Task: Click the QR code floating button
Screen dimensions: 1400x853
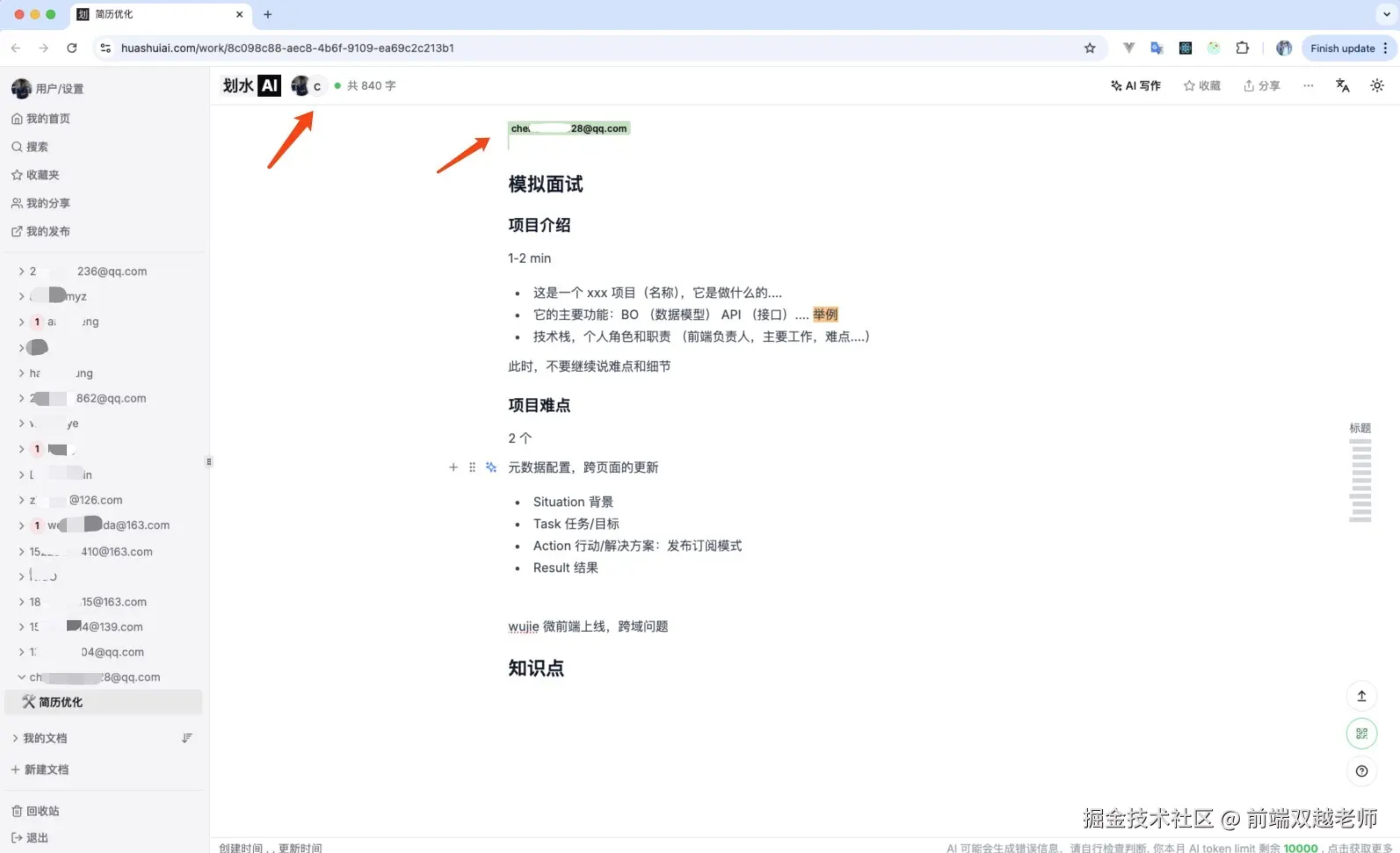Action: [x=1361, y=734]
